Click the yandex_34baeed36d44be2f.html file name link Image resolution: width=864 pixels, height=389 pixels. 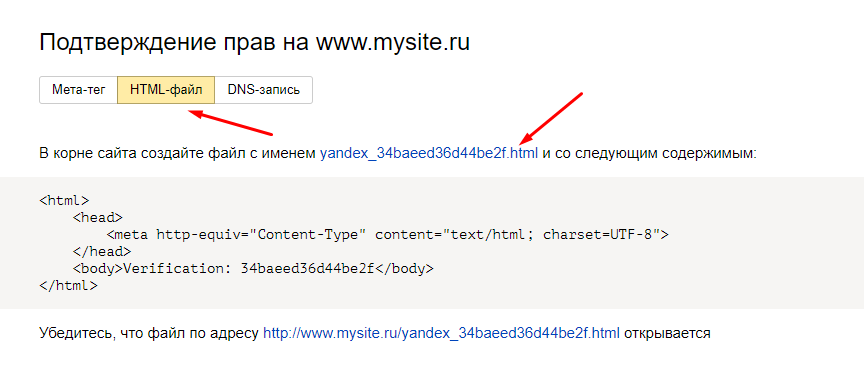click(429, 153)
